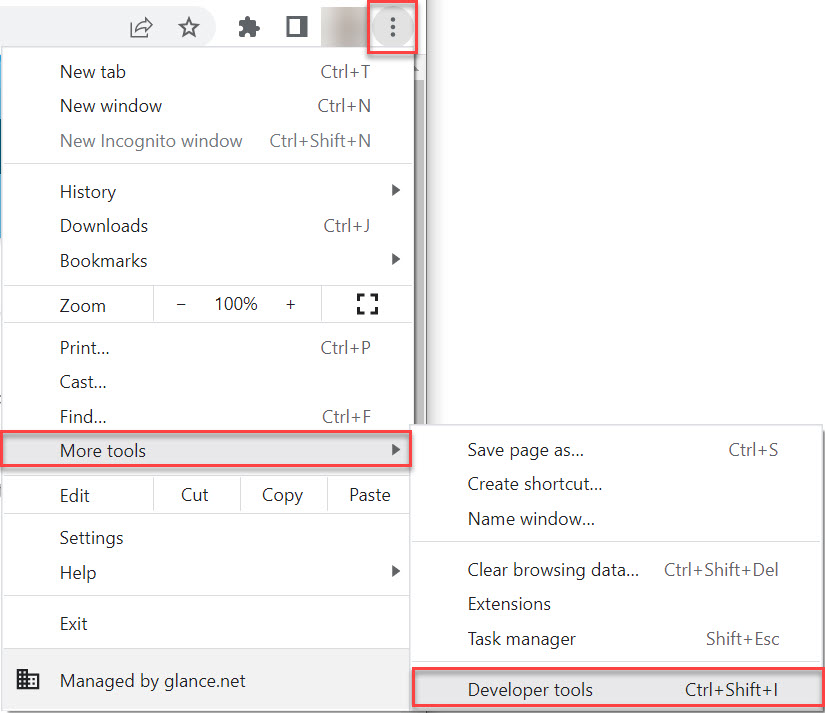This screenshot has height=713, width=825.
Task: Click the share page icon
Action: point(141,28)
